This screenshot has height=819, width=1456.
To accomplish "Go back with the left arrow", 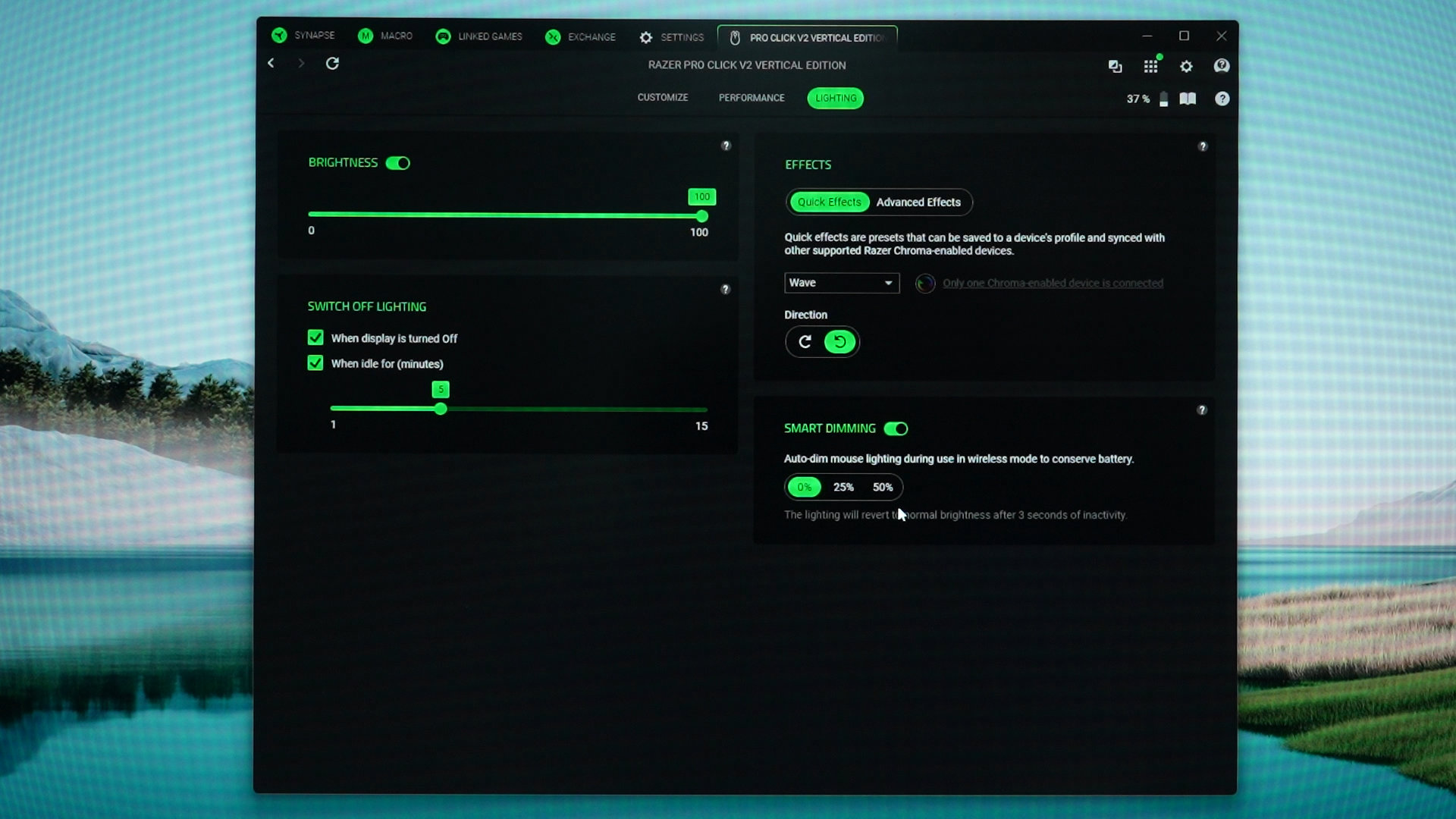I will pos(271,63).
